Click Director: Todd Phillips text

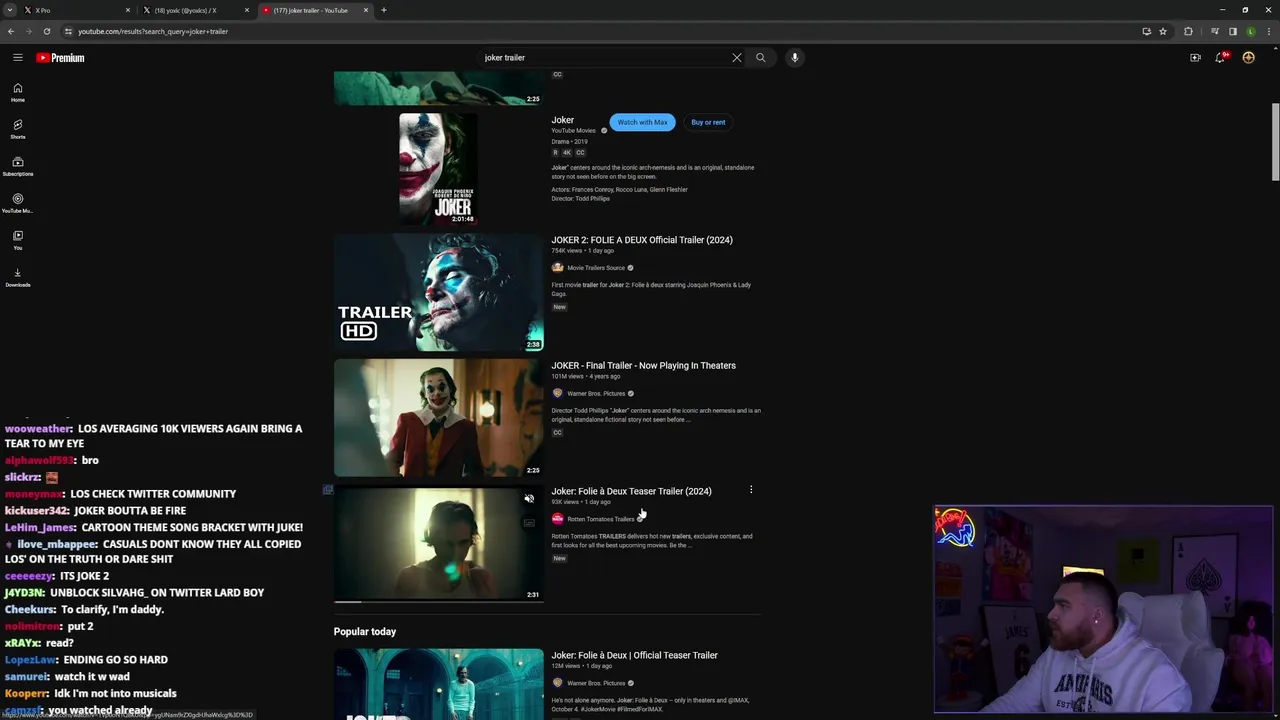[x=580, y=199]
